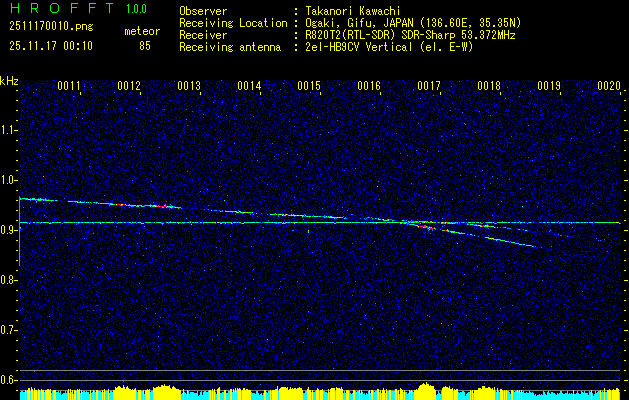The height and width of the screenshot is (400, 629).
Task: Click the red echo peak near 0017
Action: click(x=425, y=227)
